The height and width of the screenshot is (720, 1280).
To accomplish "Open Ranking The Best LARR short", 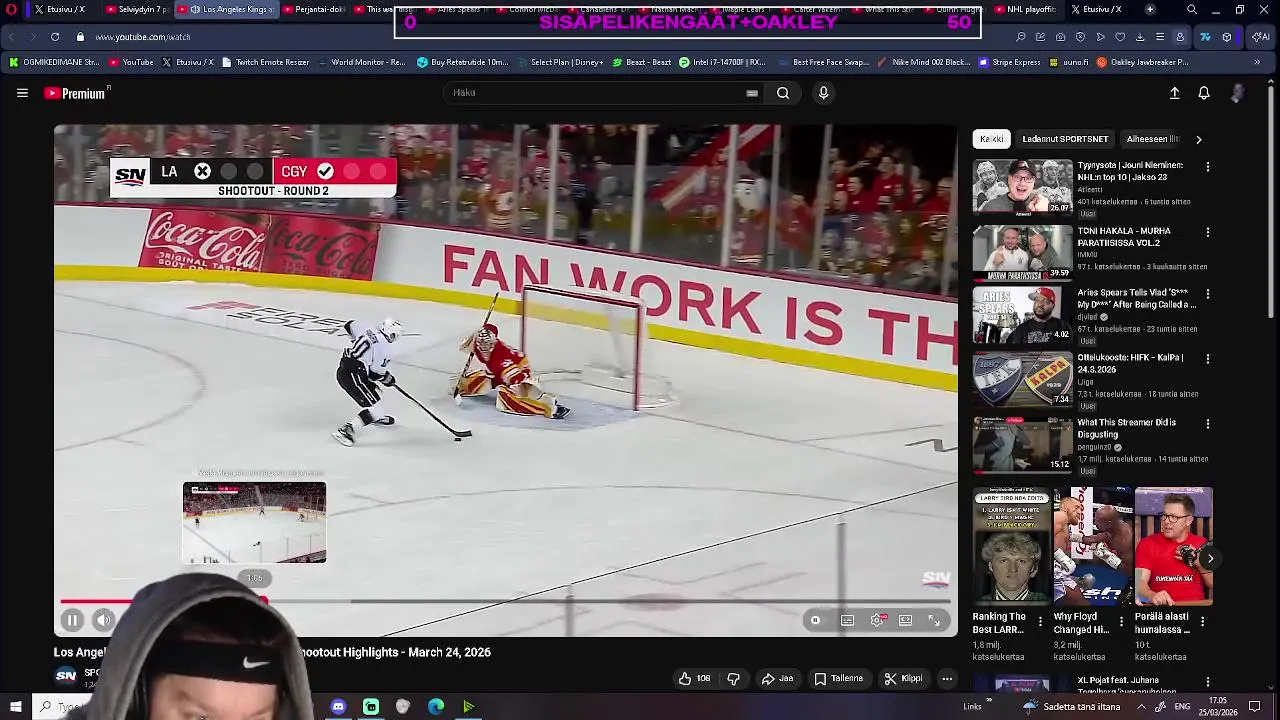I will pyautogui.click(x=1011, y=547).
